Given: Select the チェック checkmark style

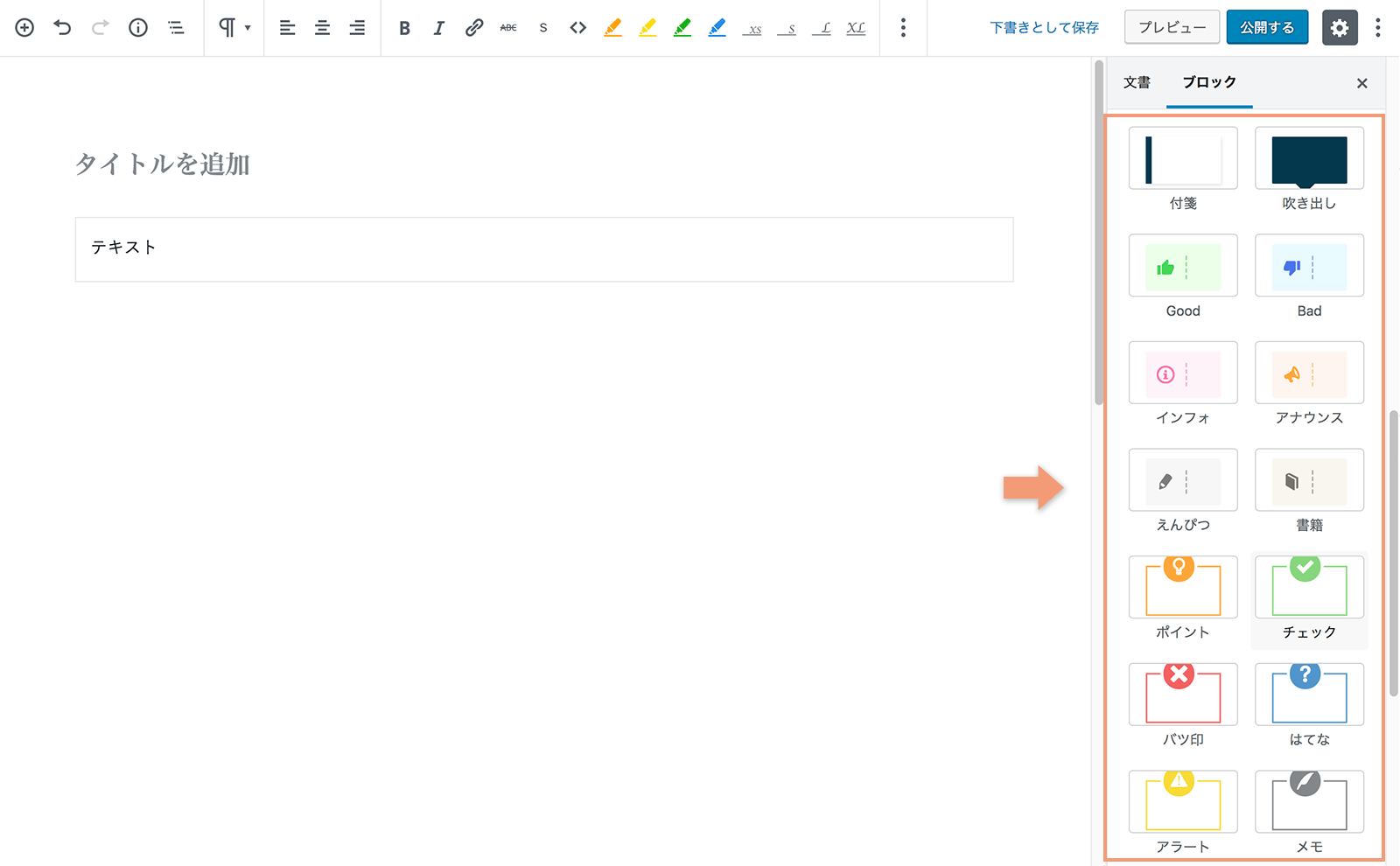Looking at the screenshot, I should click(1309, 598).
